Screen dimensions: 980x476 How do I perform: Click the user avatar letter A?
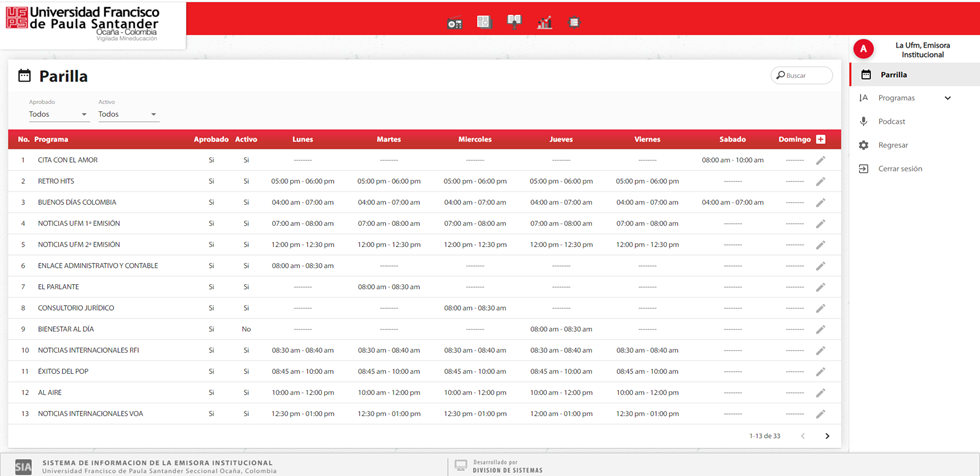[x=864, y=49]
